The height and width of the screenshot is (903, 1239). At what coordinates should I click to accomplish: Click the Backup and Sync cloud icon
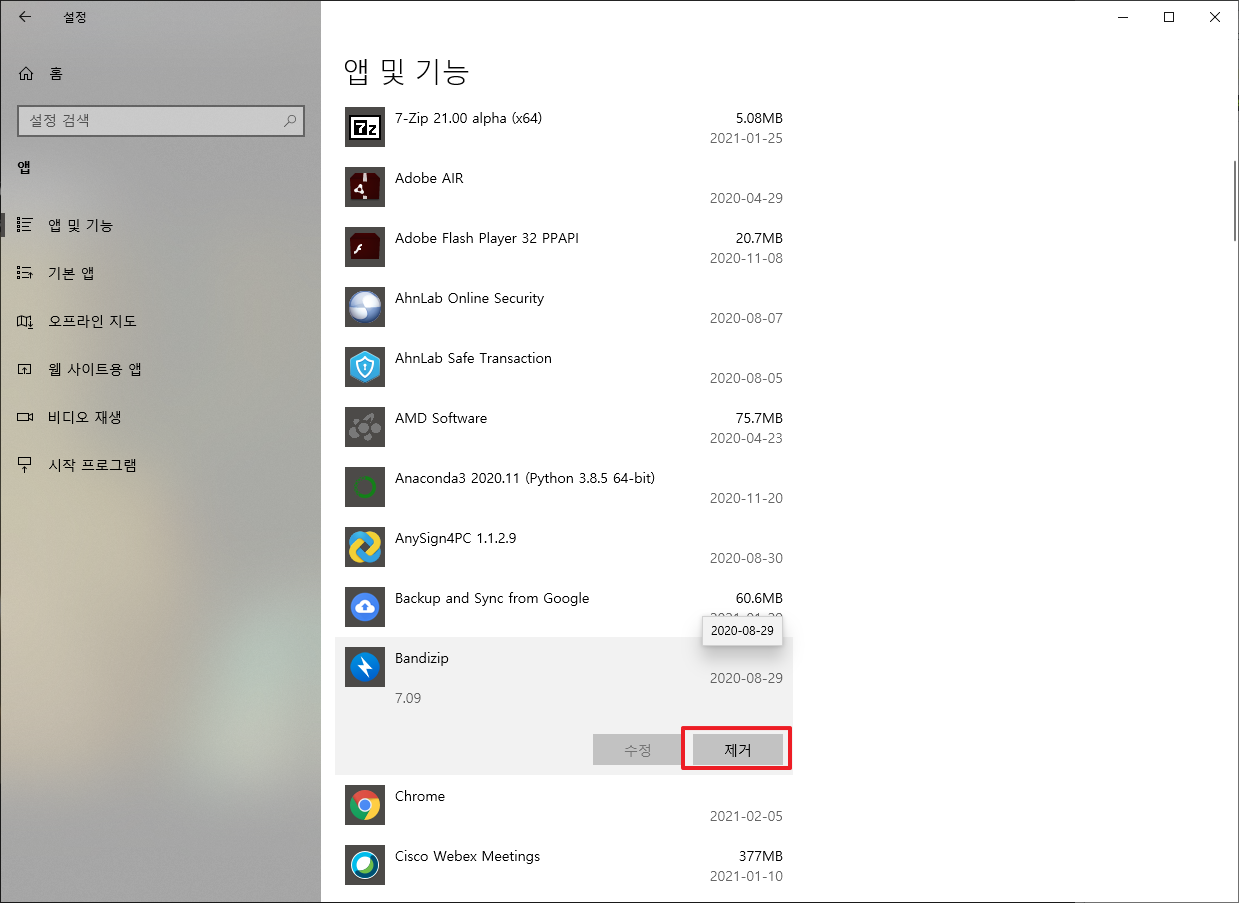364,607
